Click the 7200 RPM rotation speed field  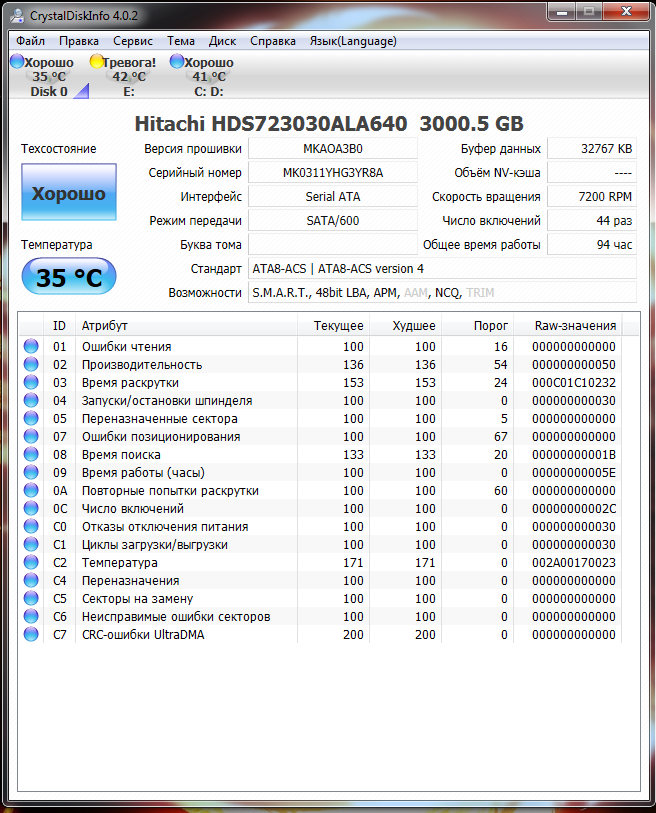coord(592,197)
